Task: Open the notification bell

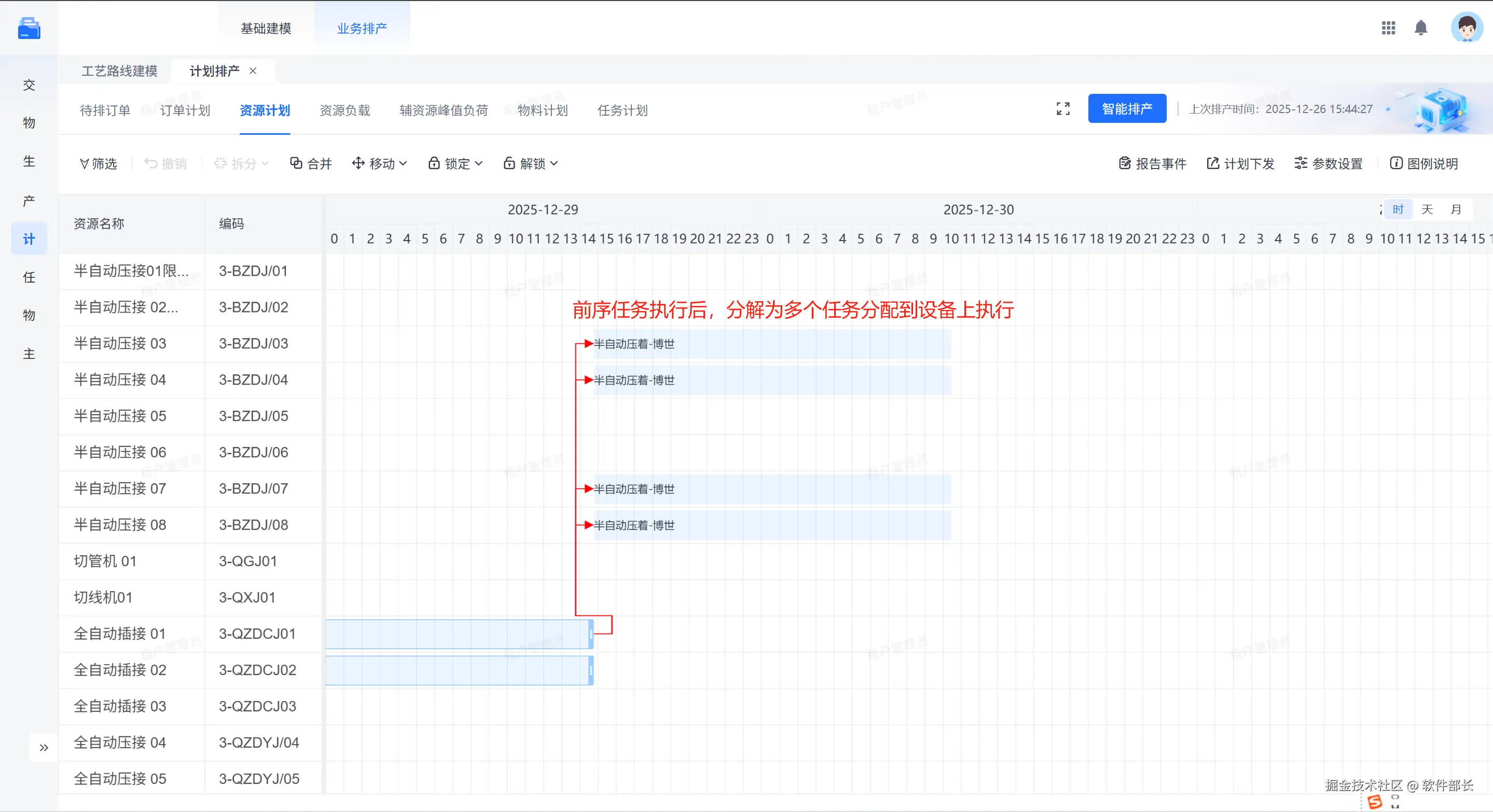Action: 1420,28
